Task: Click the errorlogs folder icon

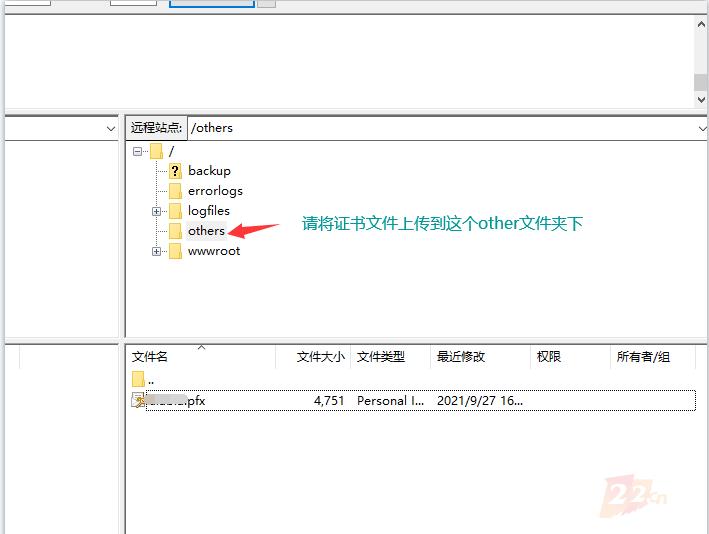Action: [175, 191]
